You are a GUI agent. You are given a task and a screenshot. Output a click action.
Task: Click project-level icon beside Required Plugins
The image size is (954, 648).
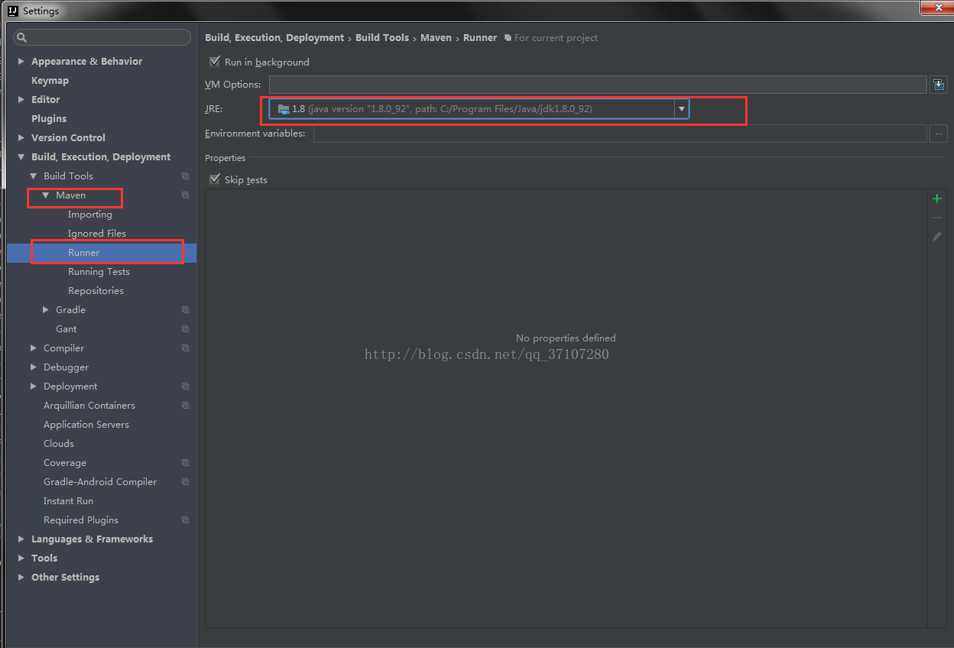point(185,520)
